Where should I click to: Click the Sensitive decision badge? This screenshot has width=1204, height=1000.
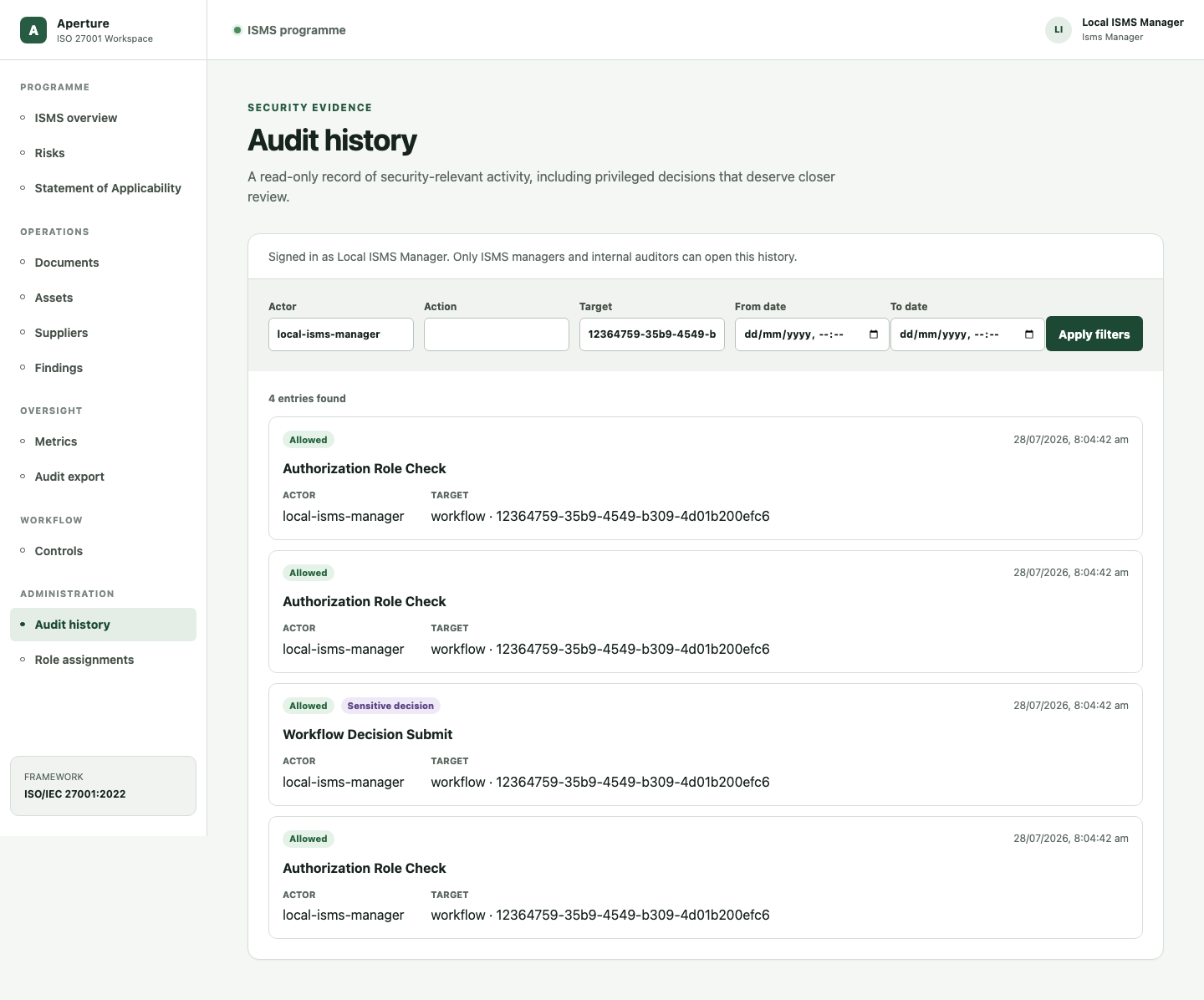(x=390, y=706)
